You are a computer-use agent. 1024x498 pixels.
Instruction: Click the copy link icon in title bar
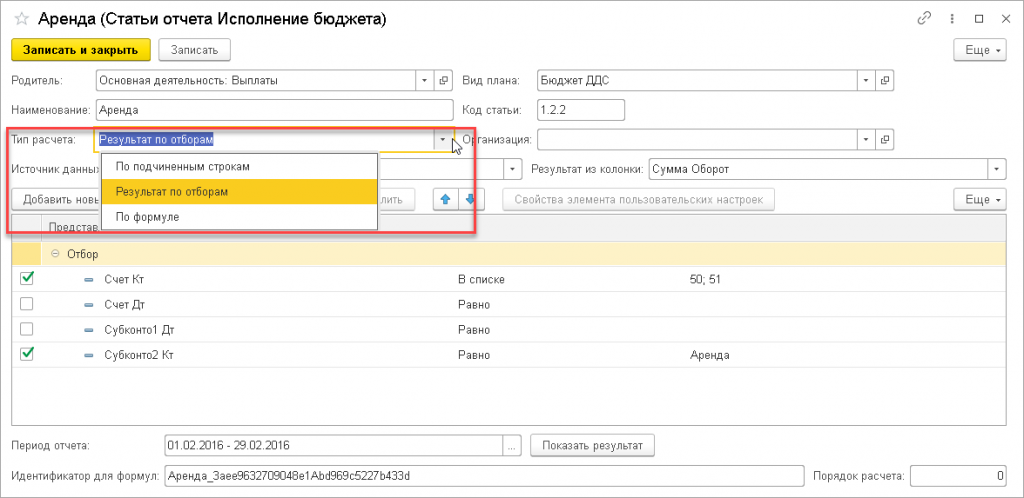(x=924, y=19)
